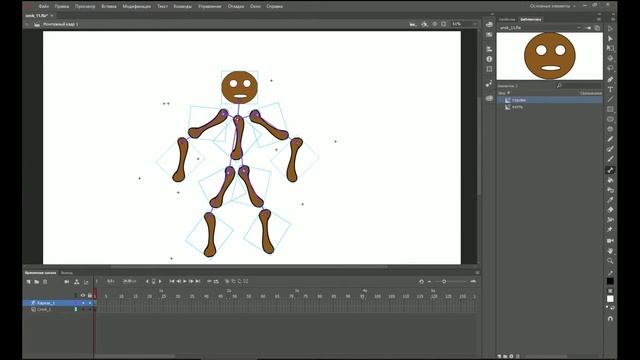640x360 pixels.
Task: Create a new layer folder
Action: click(x=36, y=282)
